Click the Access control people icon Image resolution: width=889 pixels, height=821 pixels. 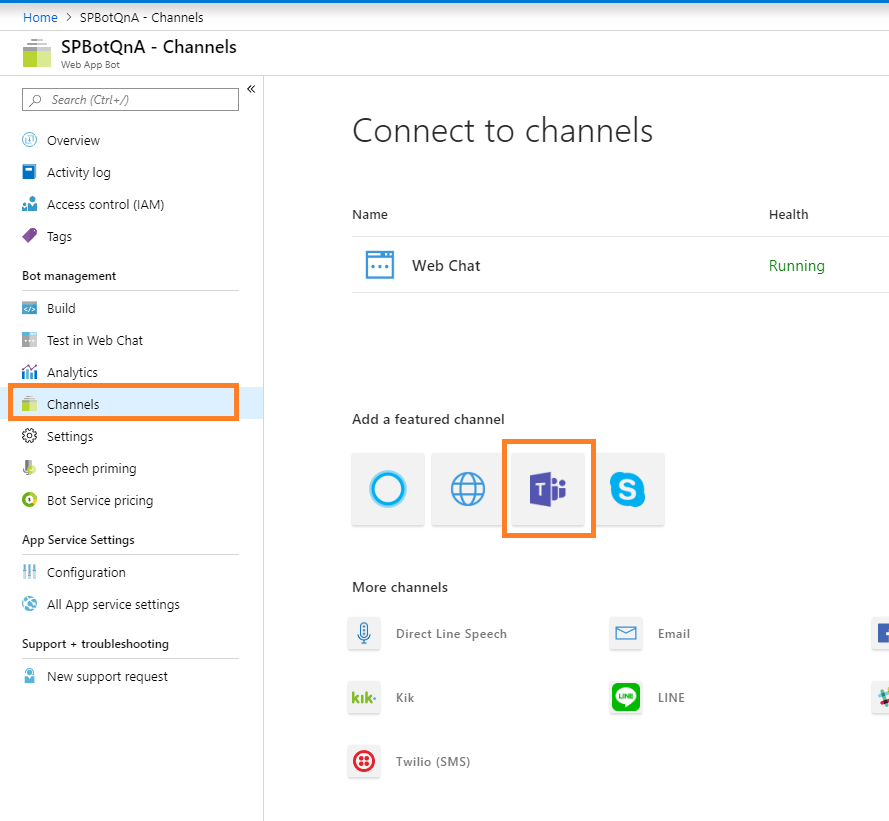(29, 204)
